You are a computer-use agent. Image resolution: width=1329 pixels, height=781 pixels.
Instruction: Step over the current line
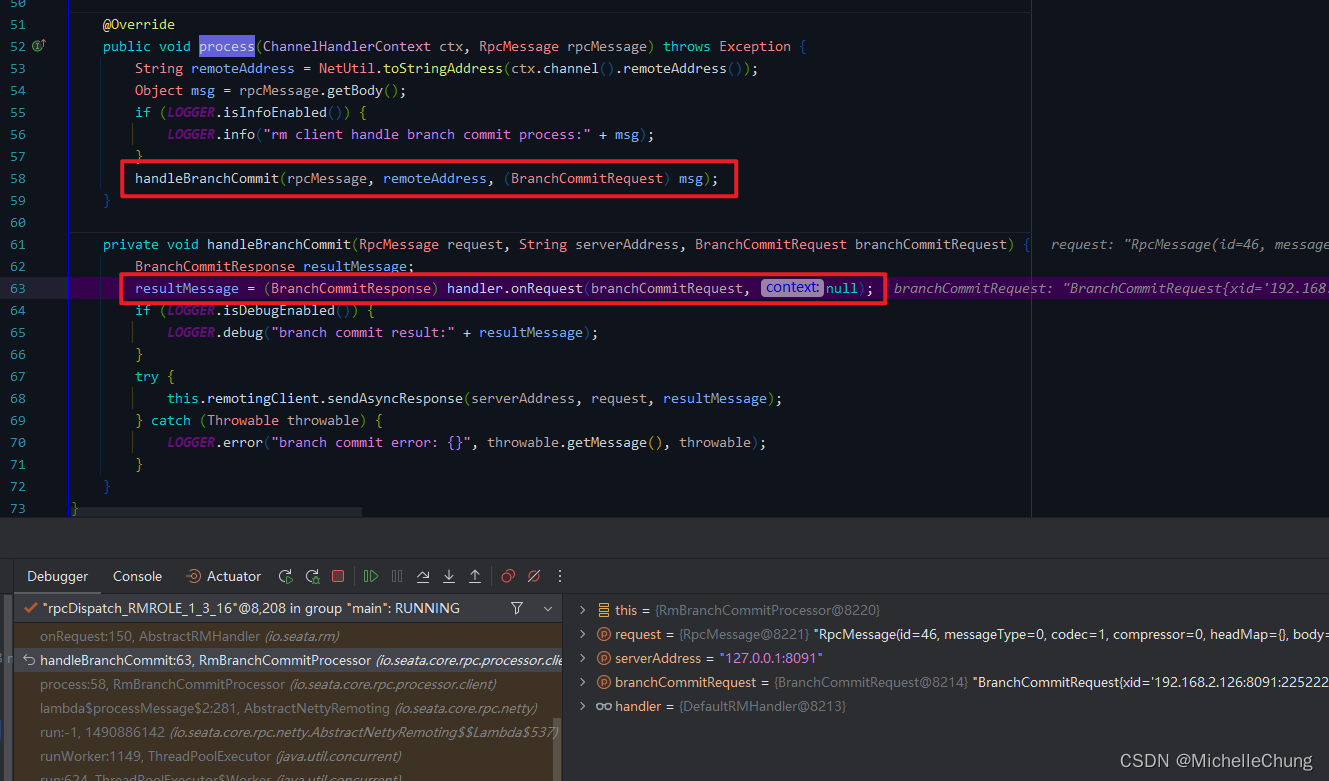click(423, 576)
